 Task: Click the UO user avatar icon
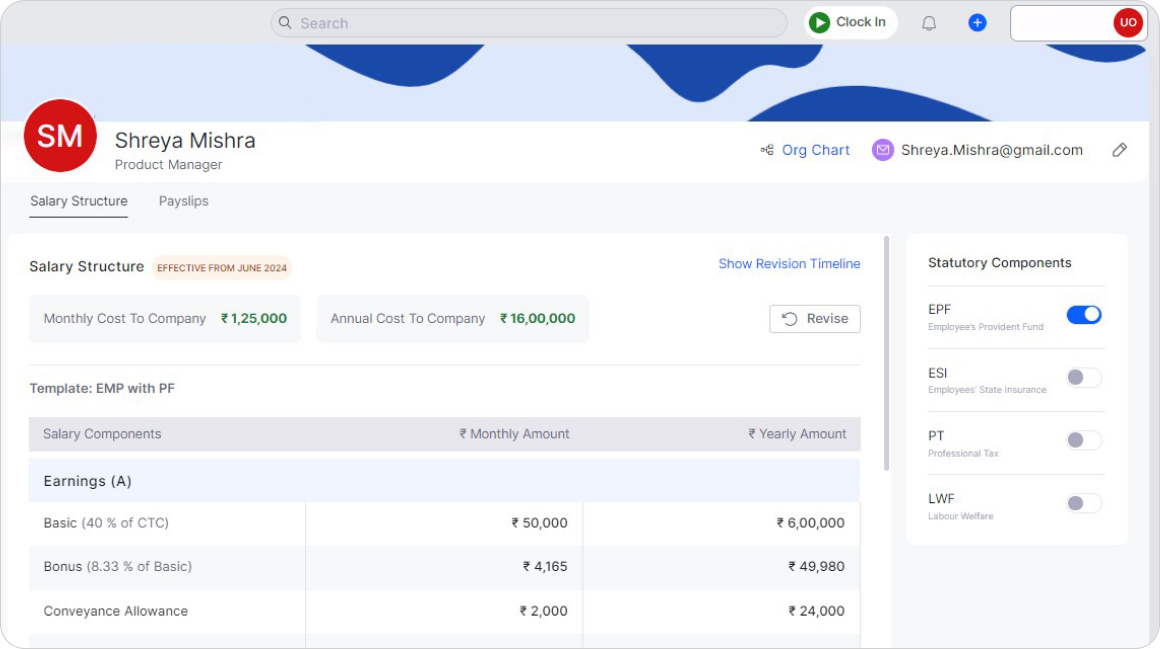[1128, 22]
